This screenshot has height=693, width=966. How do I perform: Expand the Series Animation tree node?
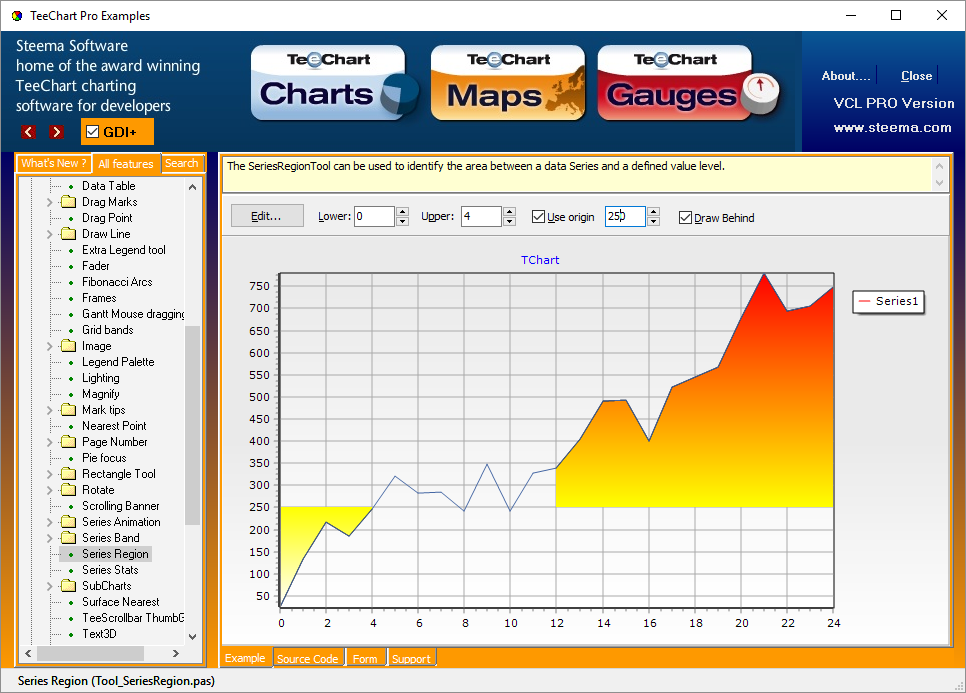49,522
